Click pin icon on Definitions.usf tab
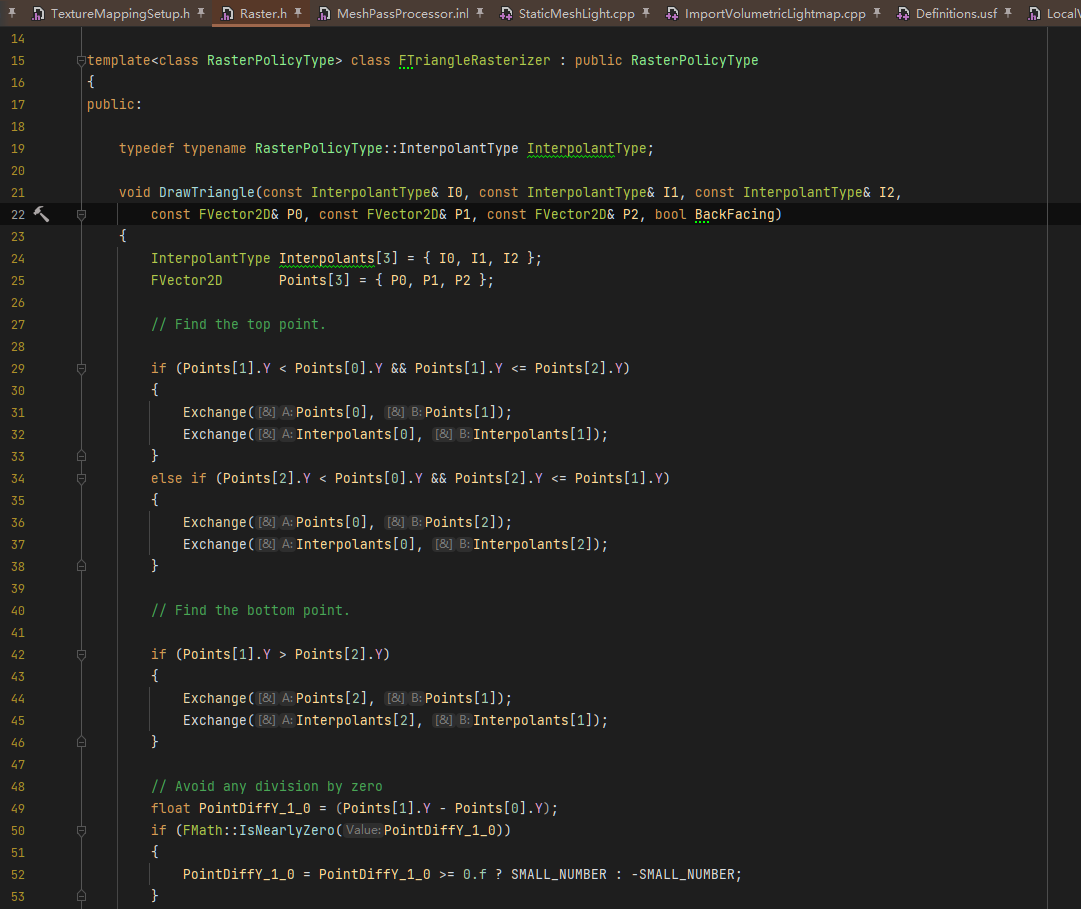Viewport: 1081px width, 909px height. point(1008,13)
